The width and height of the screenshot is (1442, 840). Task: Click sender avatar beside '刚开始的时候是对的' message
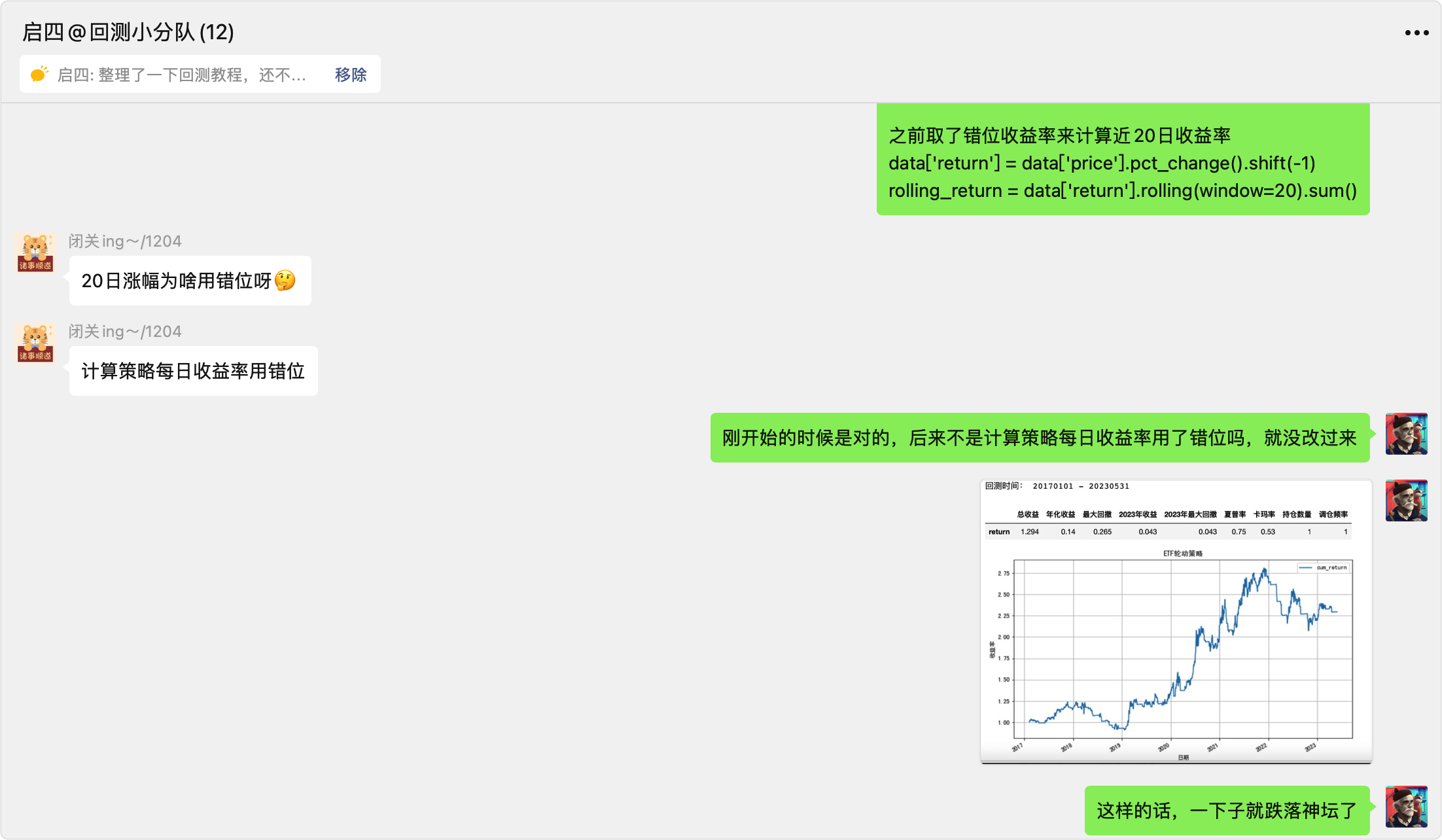(1406, 434)
